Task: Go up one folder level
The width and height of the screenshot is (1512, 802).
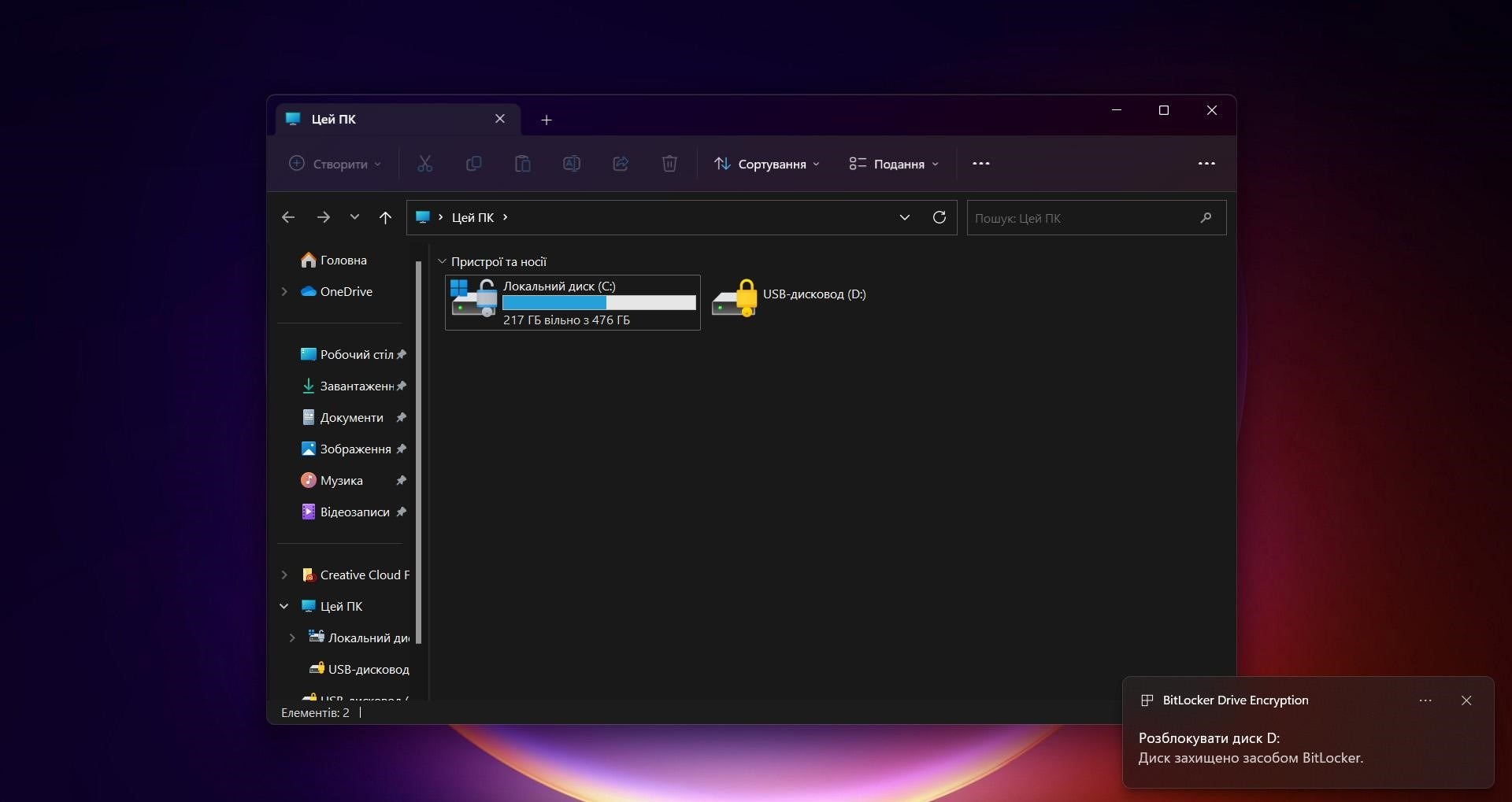Action: [x=385, y=218]
